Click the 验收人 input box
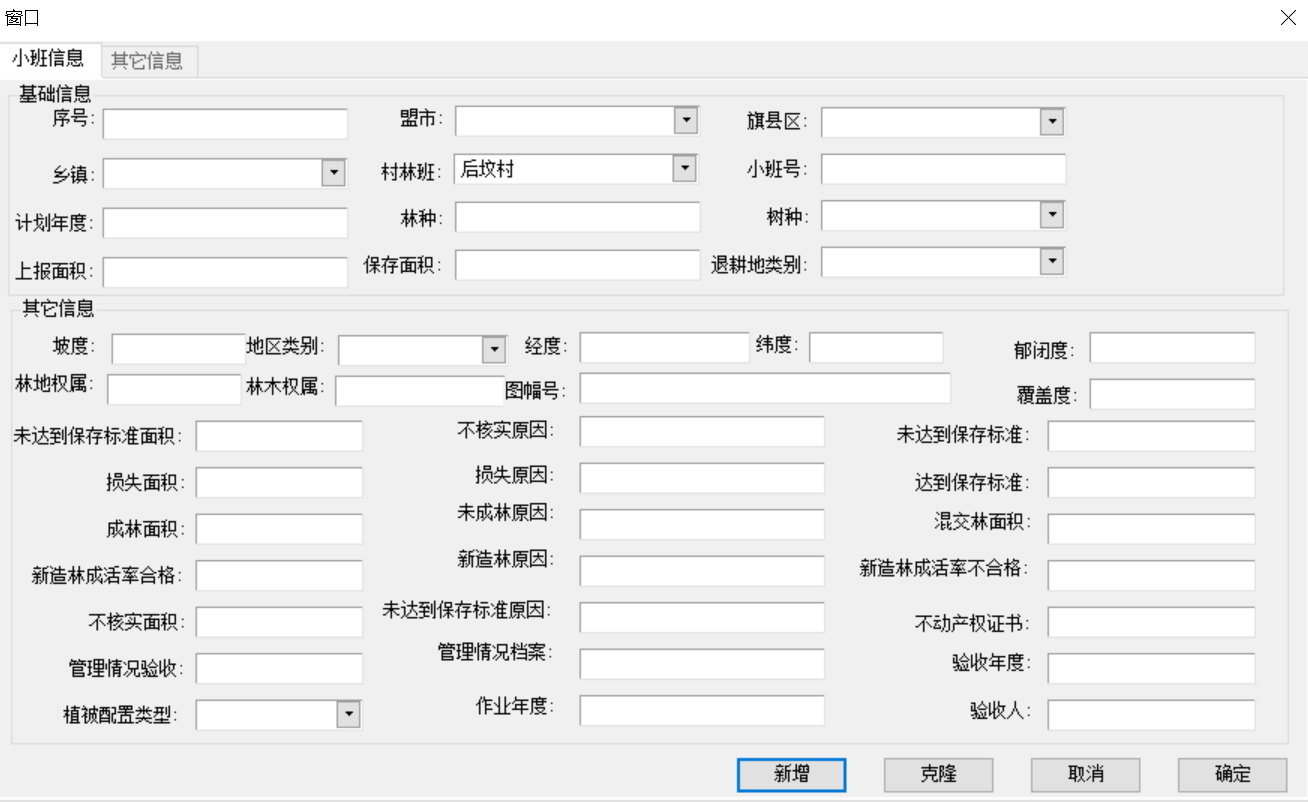Screen dimensions: 1308x802 (1150, 714)
